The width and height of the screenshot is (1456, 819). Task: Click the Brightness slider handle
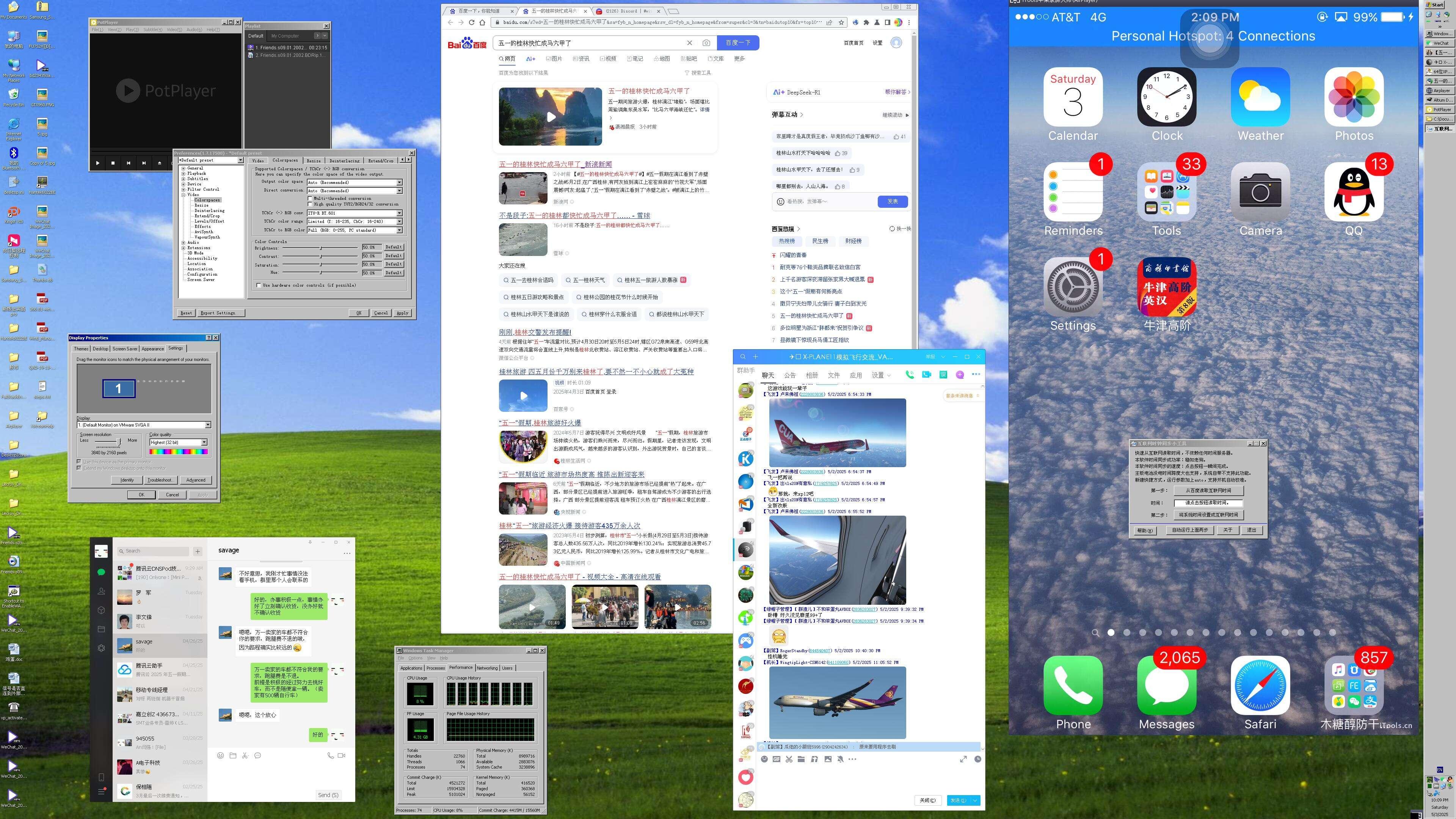pos(320,248)
